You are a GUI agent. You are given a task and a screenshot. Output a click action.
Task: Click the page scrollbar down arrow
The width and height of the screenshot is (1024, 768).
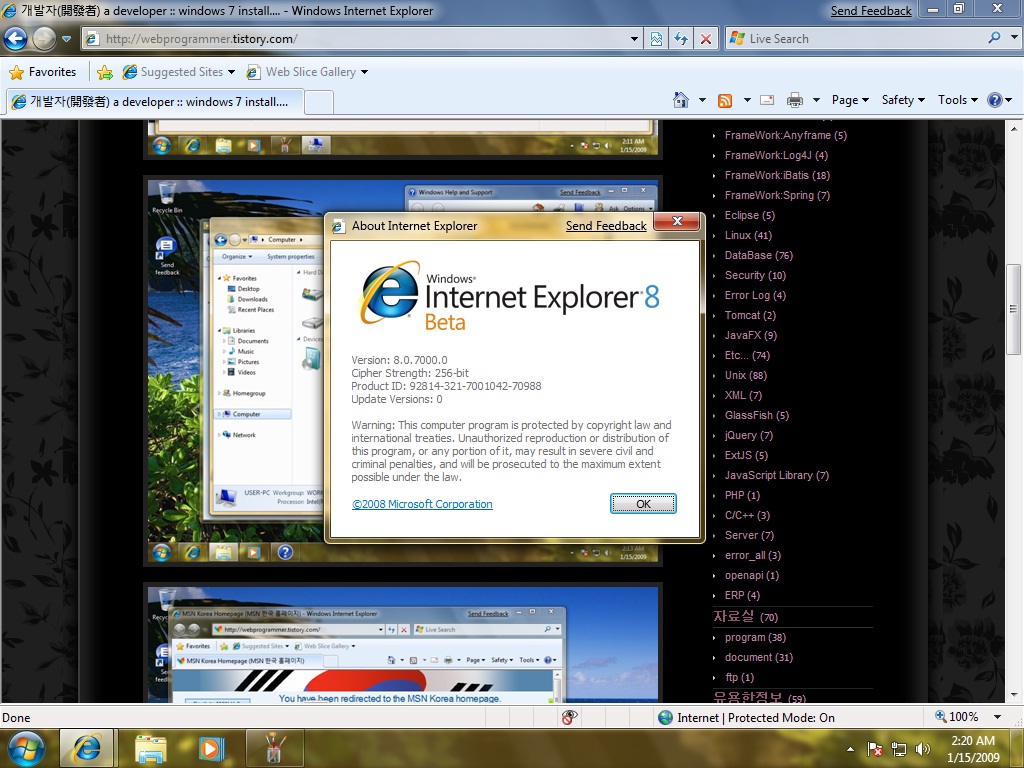pos(1014,694)
